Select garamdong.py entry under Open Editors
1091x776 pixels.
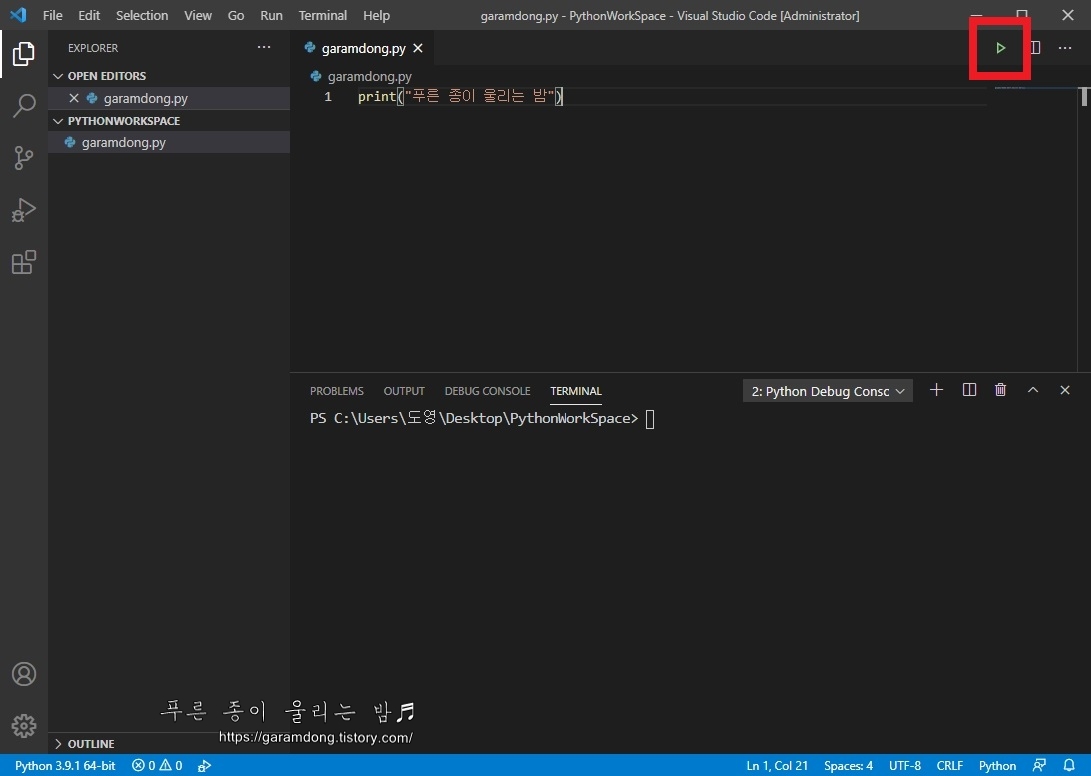169,98
